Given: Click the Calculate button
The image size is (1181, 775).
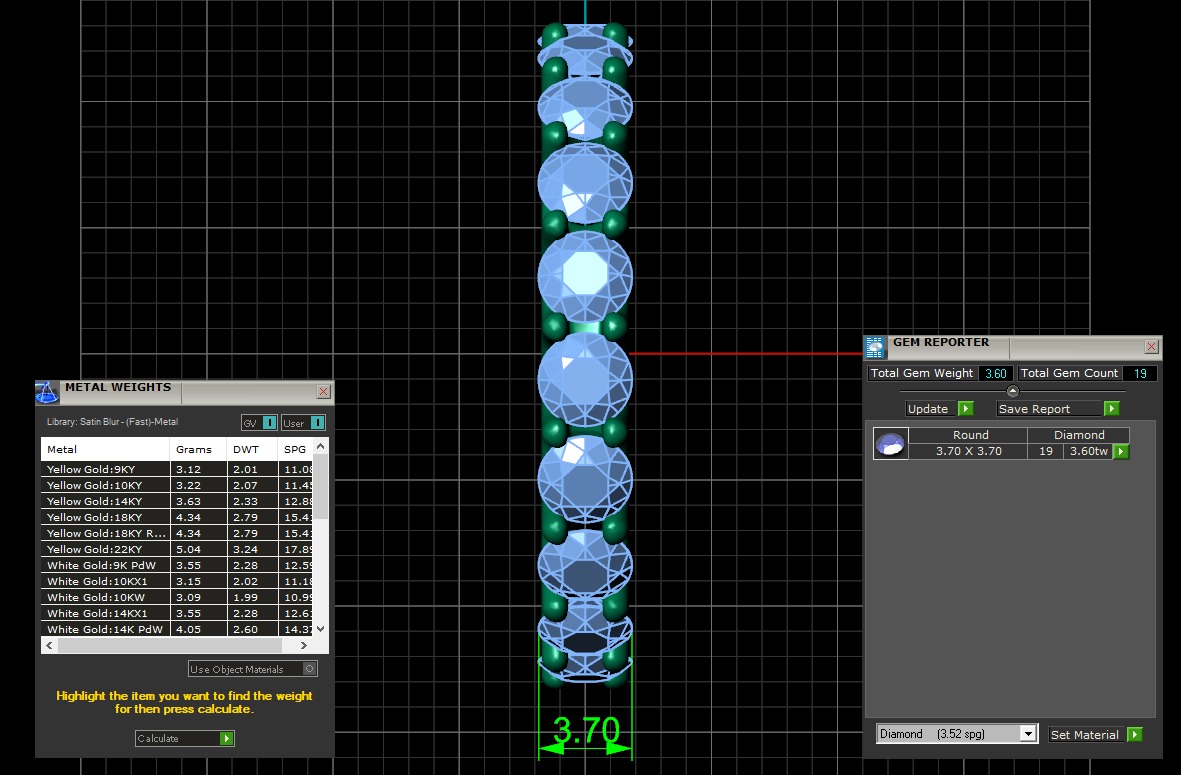Looking at the screenshot, I should click(x=185, y=738).
